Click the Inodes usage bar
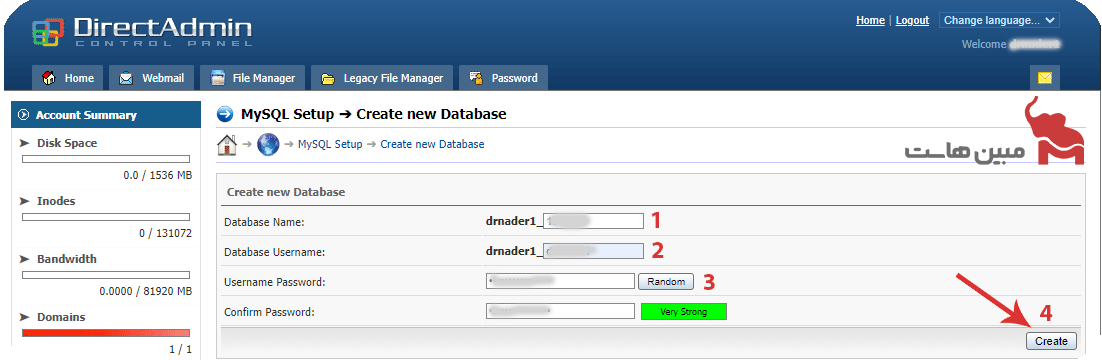1102x360 pixels. pos(106,217)
